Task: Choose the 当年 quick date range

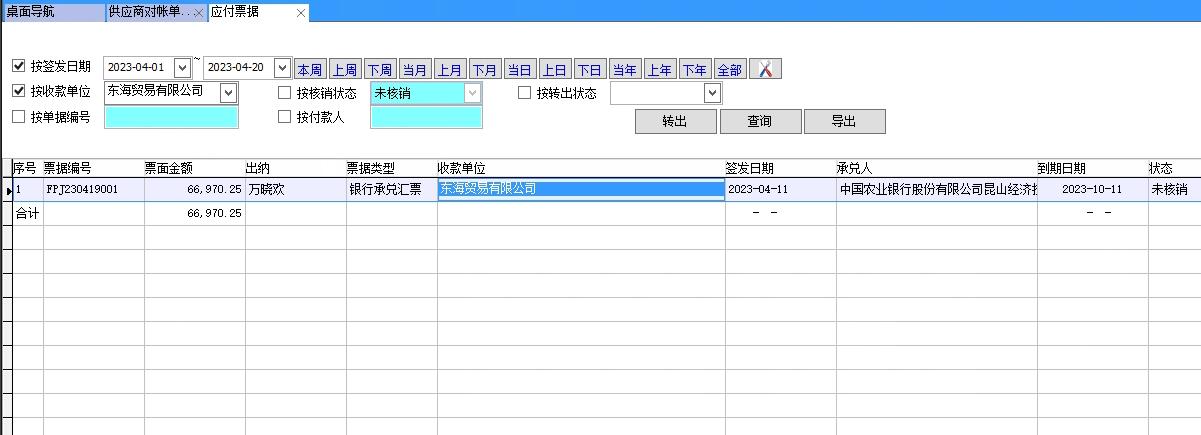Action: [624, 69]
